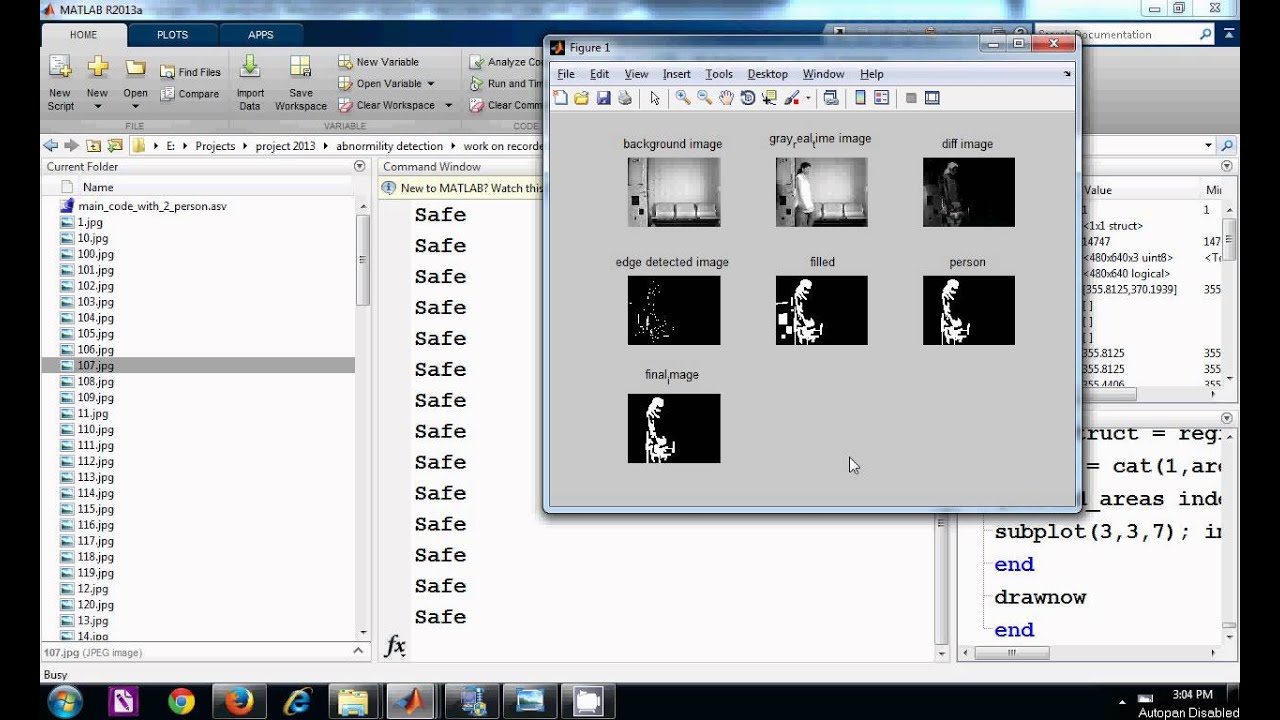Open the brush color dropdown arrow
Viewport: 1280px width, 720px height.
[808, 98]
